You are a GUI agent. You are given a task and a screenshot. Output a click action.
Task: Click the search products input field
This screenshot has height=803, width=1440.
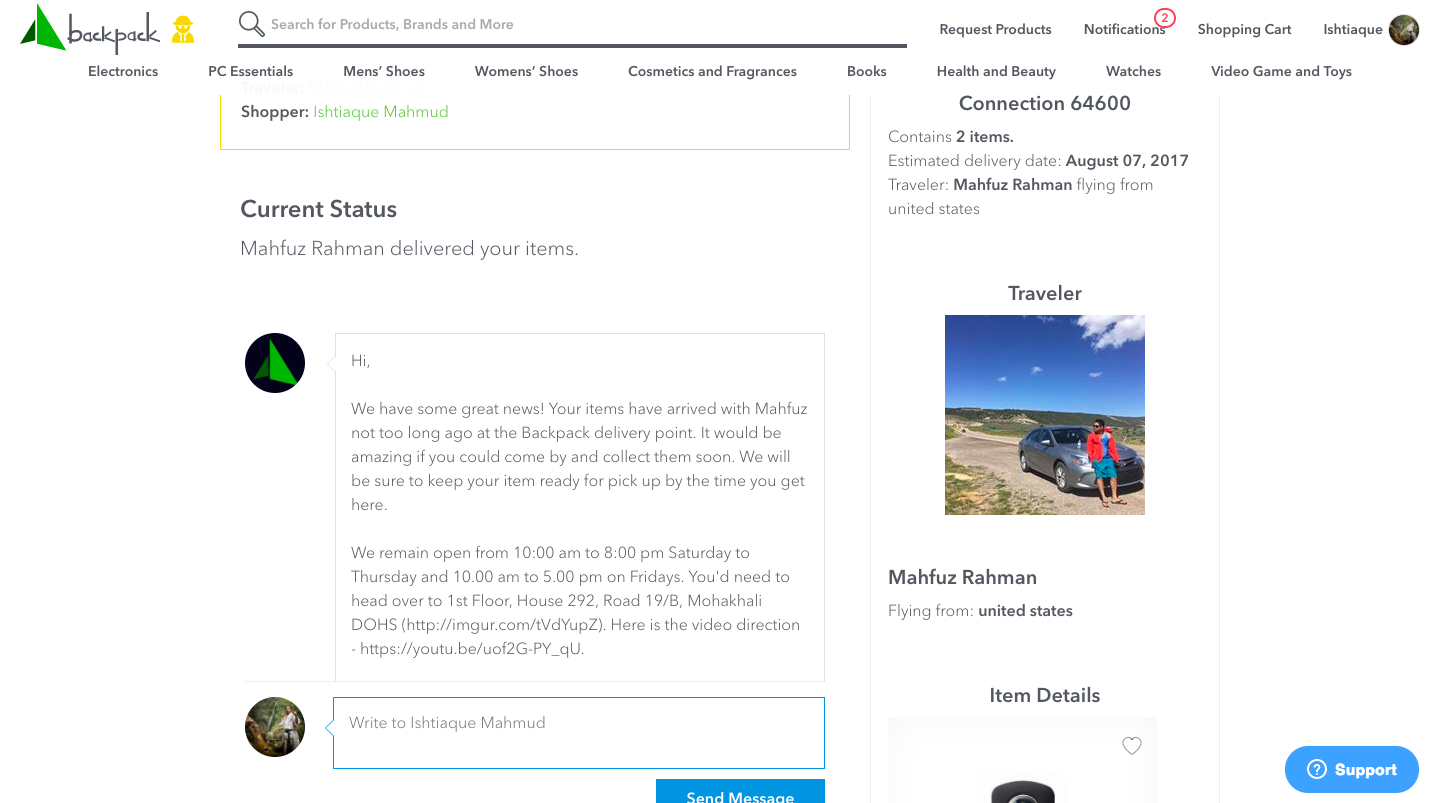coord(587,24)
